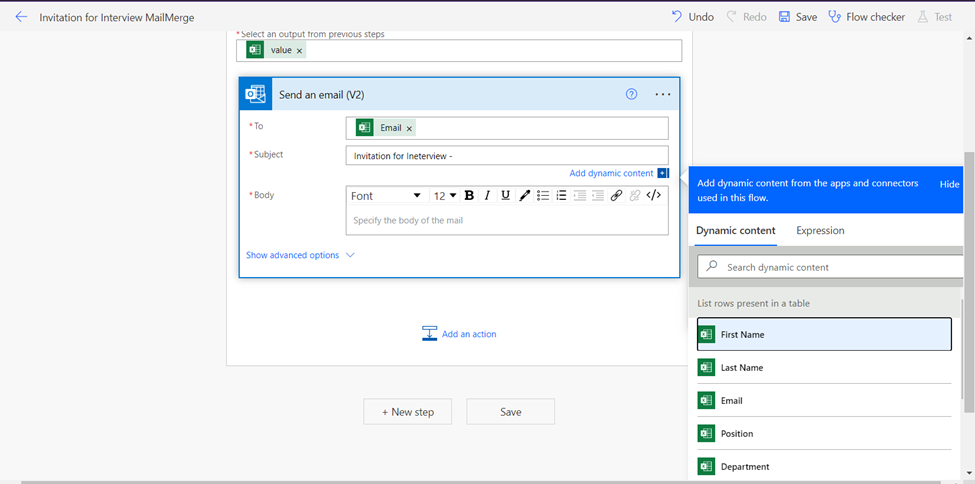
Task: Hide the dynamic content panel
Action: point(949,184)
